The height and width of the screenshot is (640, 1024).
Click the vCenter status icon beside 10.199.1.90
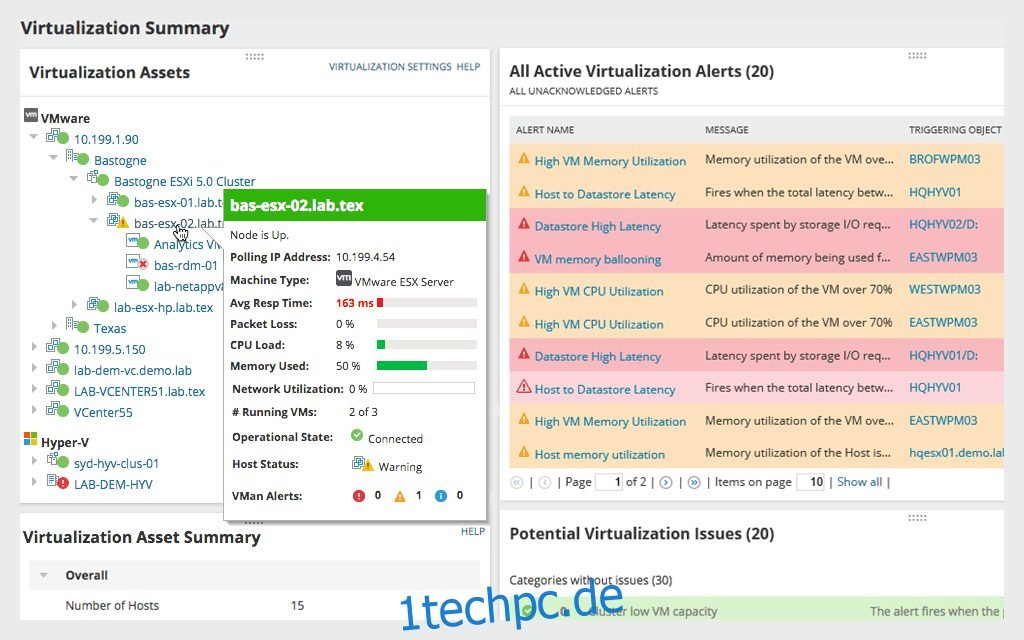click(x=57, y=137)
